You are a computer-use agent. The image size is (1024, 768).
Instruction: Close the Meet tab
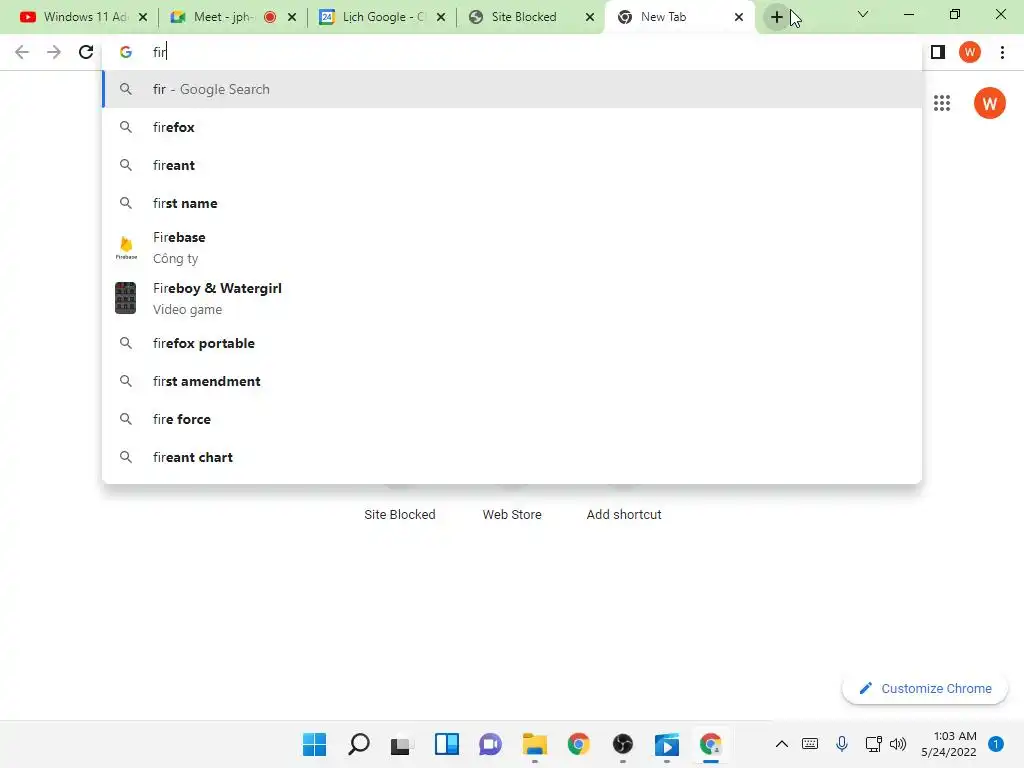coord(292,17)
